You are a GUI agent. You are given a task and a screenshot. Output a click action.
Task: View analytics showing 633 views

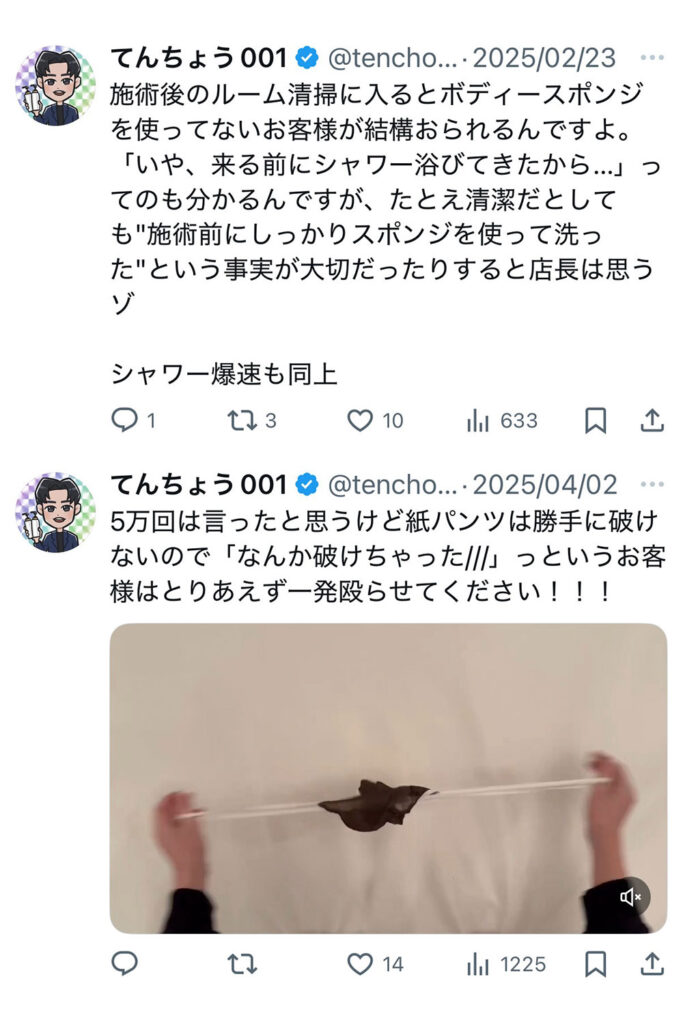[501, 421]
